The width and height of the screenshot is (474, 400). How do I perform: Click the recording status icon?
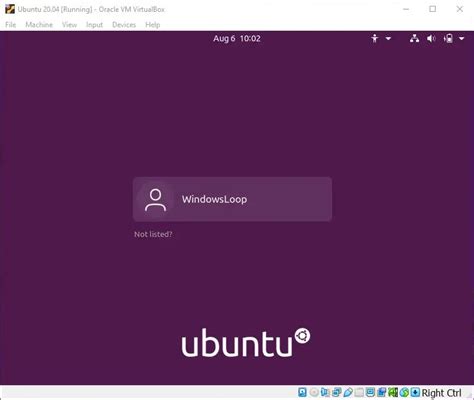click(382, 392)
